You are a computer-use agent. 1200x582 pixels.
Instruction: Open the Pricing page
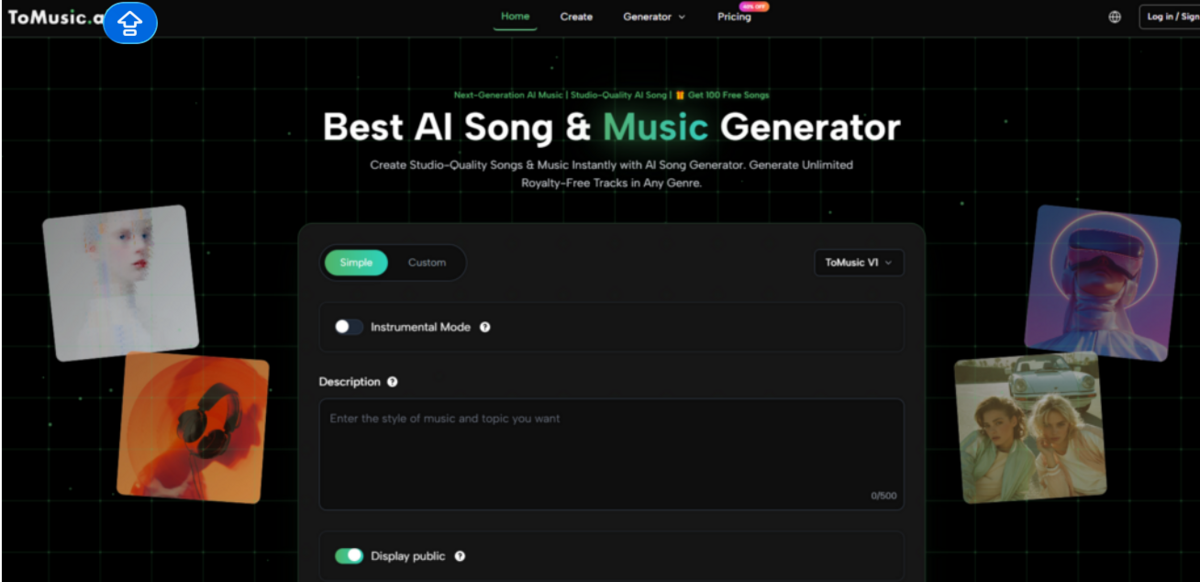(734, 17)
